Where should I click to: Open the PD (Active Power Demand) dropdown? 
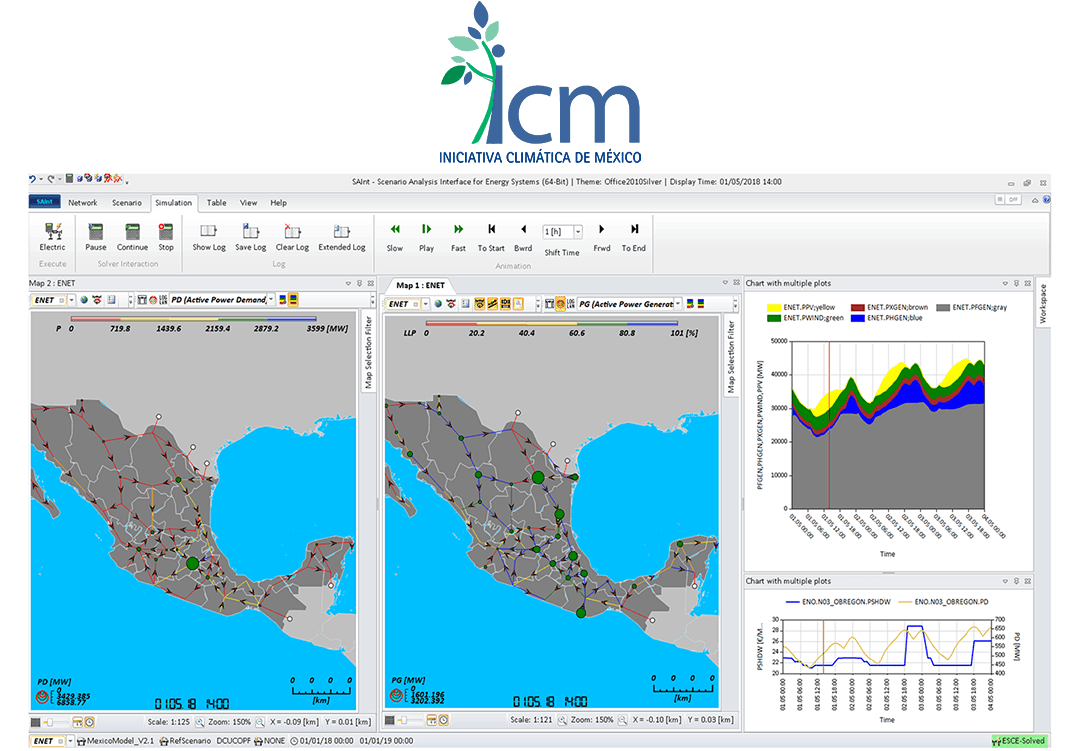(x=270, y=300)
